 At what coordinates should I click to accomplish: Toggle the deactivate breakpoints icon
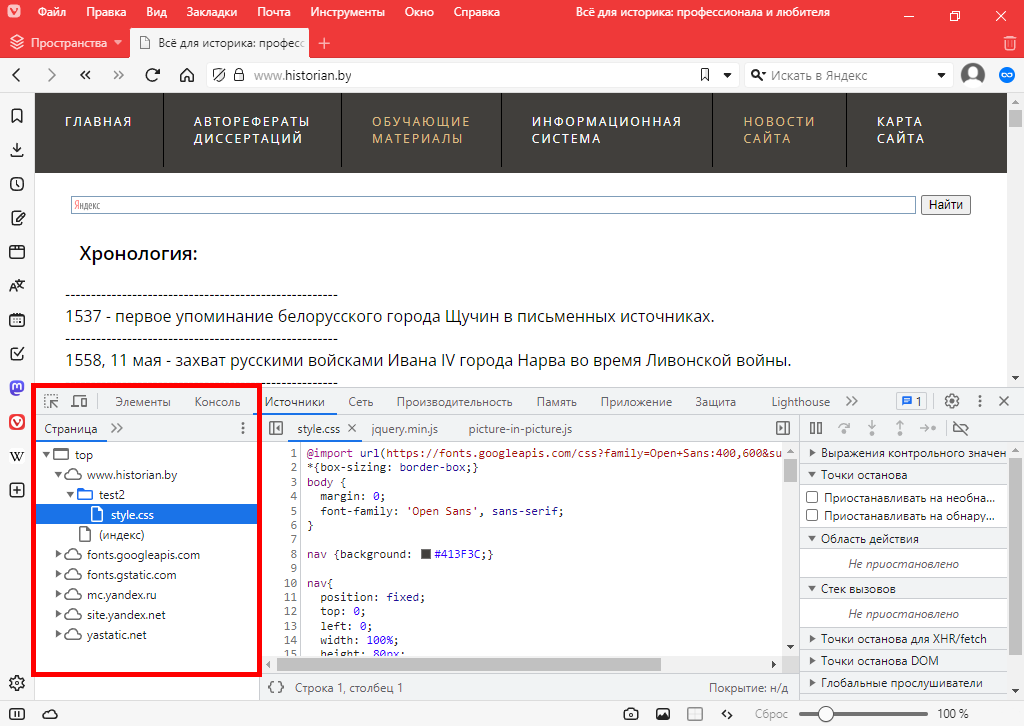click(961, 428)
